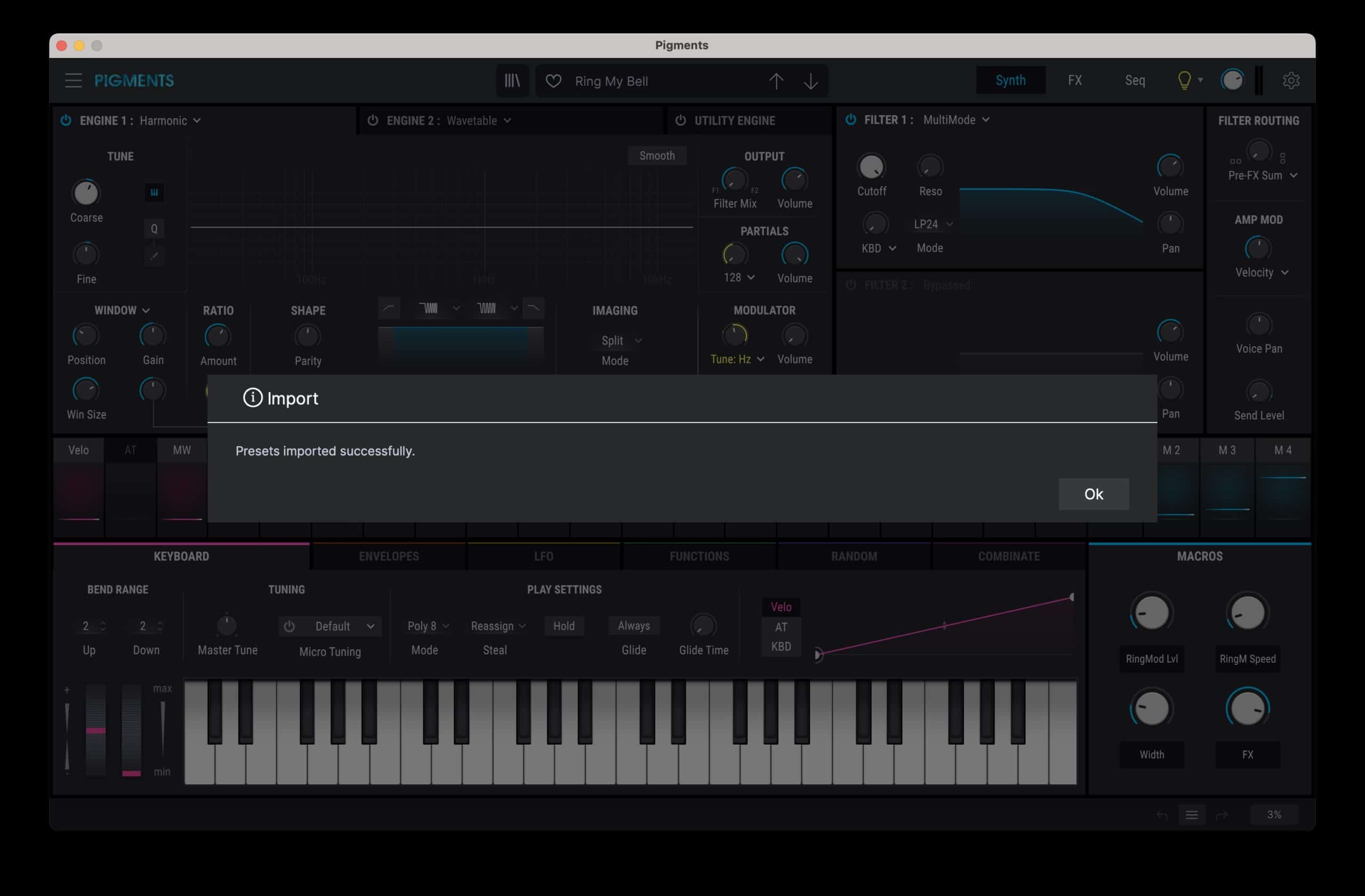This screenshot has height=896, width=1365.
Task: Adjust the master volume knob in header
Action: click(x=1232, y=80)
